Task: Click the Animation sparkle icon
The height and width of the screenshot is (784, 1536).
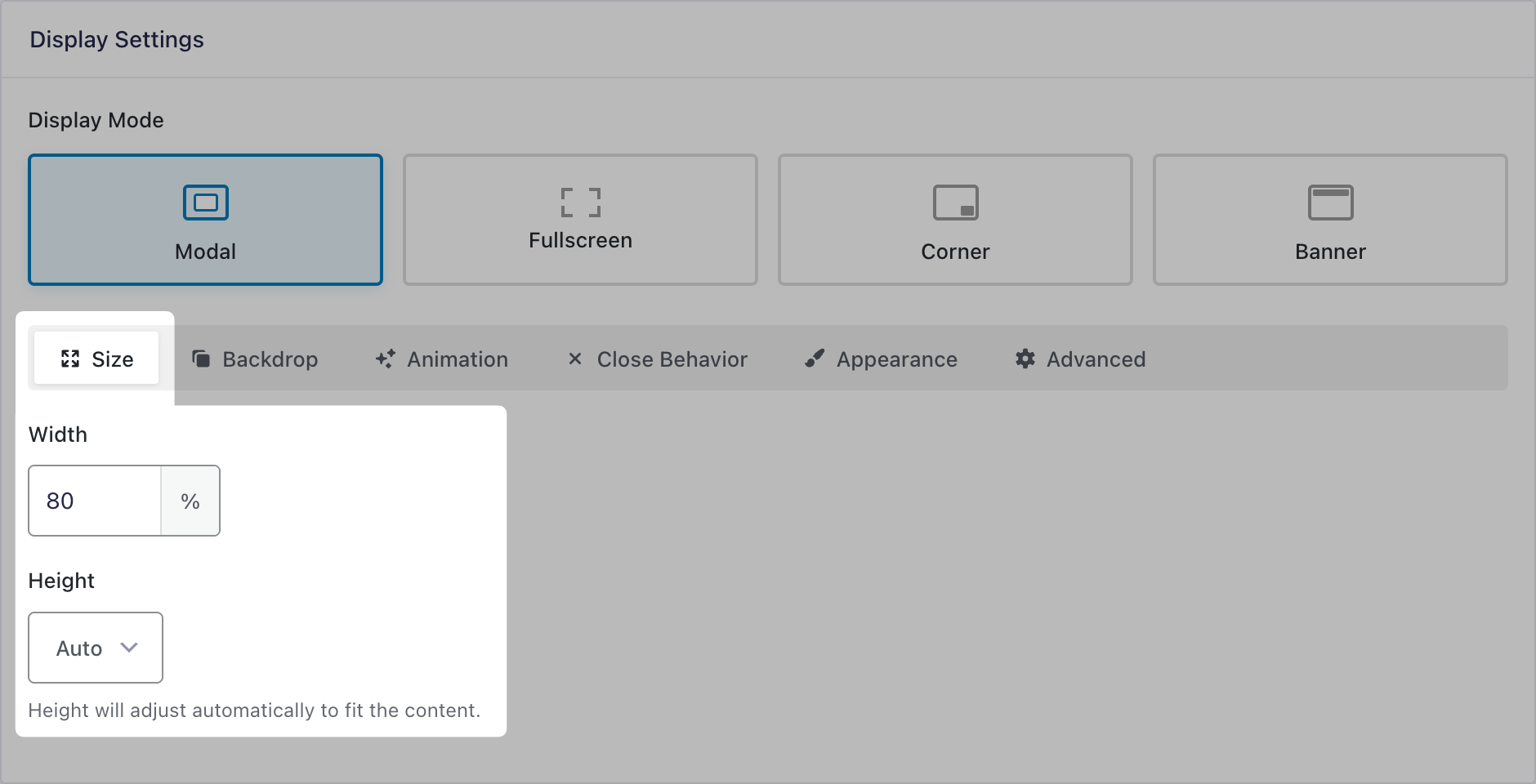Action: [x=385, y=359]
